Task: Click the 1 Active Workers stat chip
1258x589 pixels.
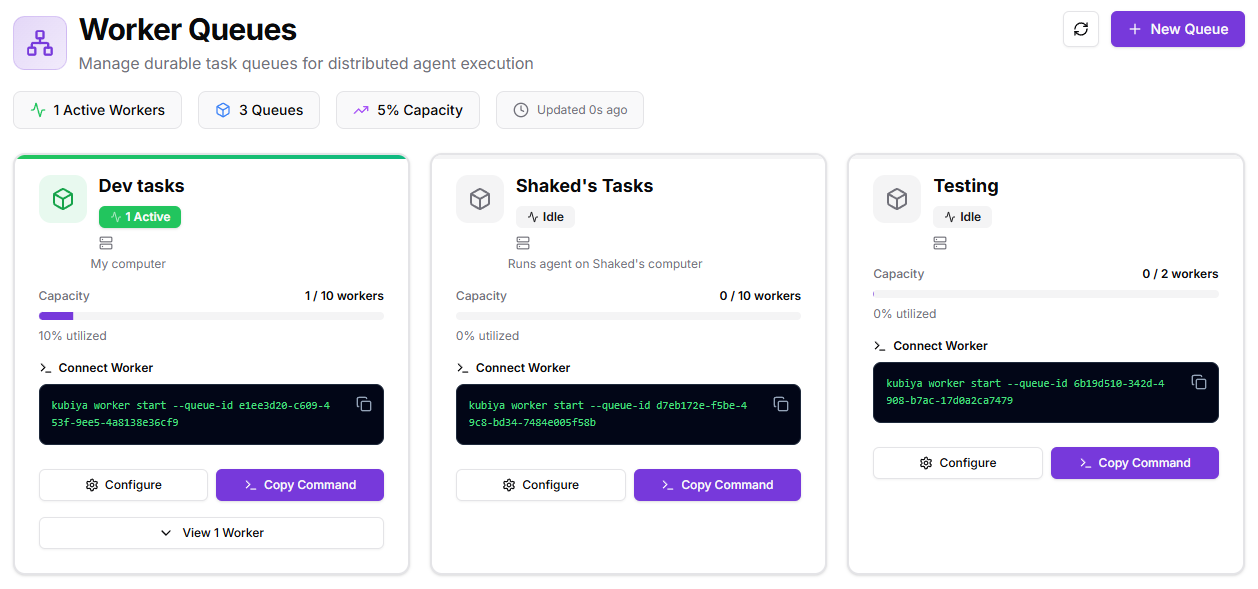Action: (97, 110)
